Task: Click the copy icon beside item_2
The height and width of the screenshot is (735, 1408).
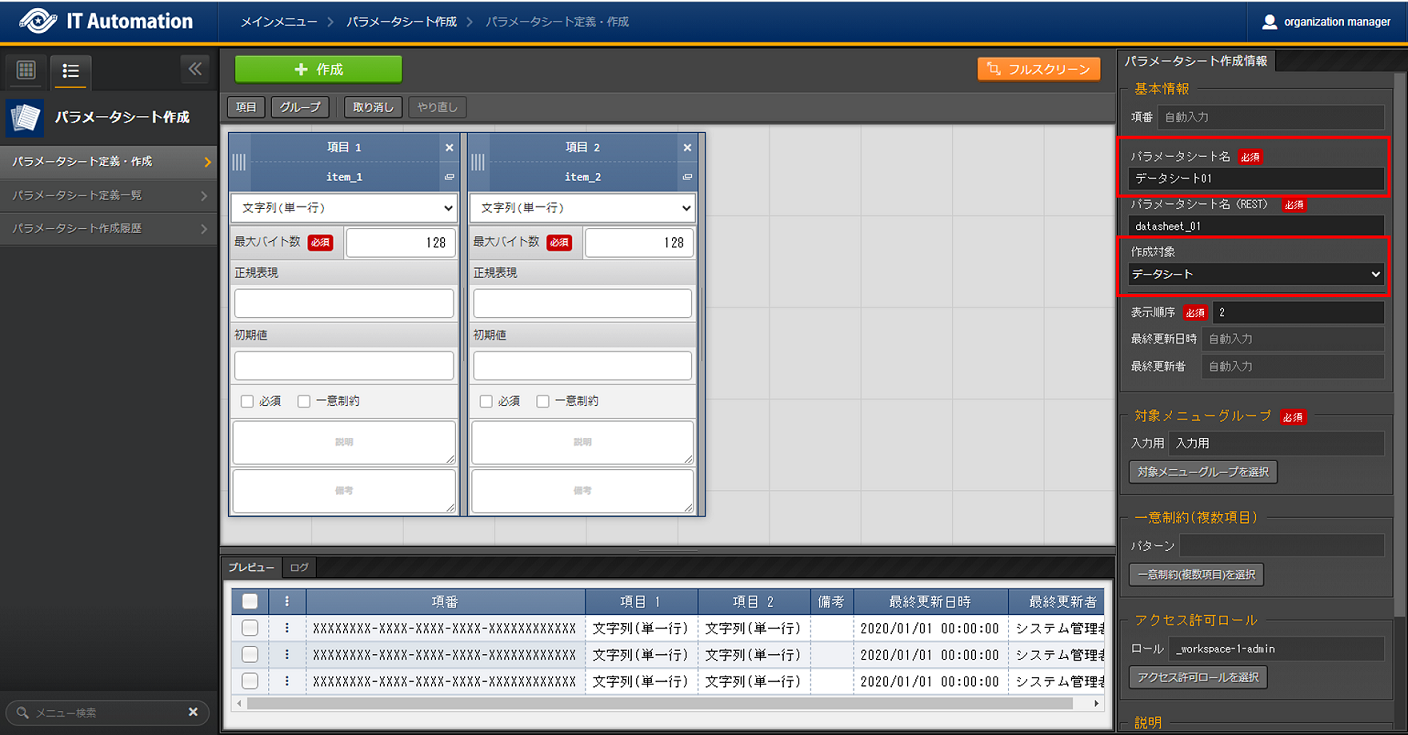Action: 687,177
